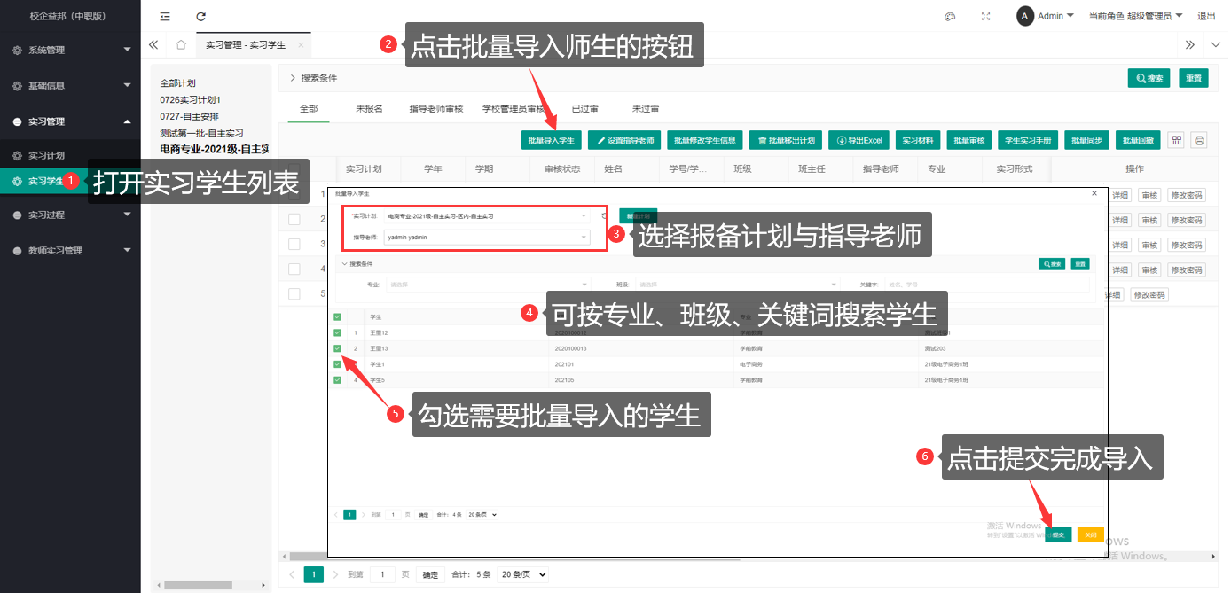The image size is (1232, 594).
Task: Click the refresh icon in top bar
Action: 201,16
